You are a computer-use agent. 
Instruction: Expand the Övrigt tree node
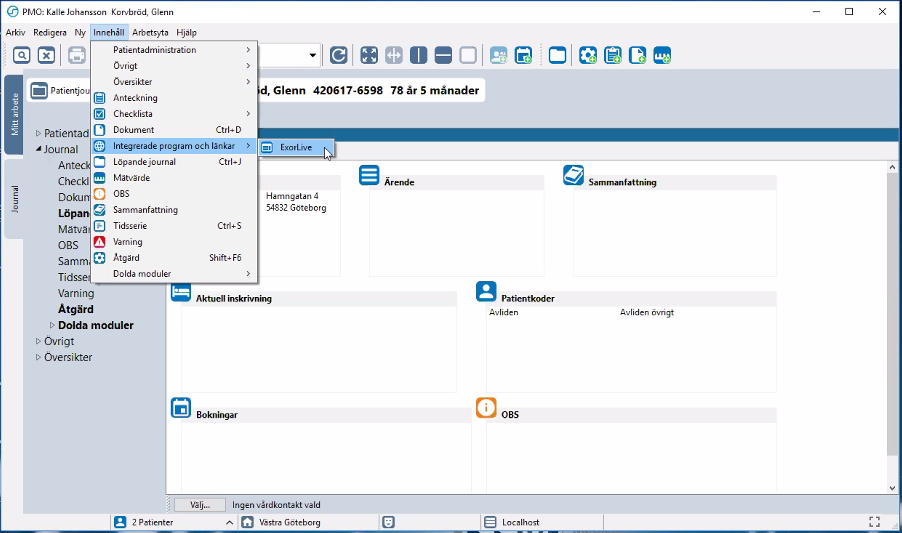[x=39, y=342]
